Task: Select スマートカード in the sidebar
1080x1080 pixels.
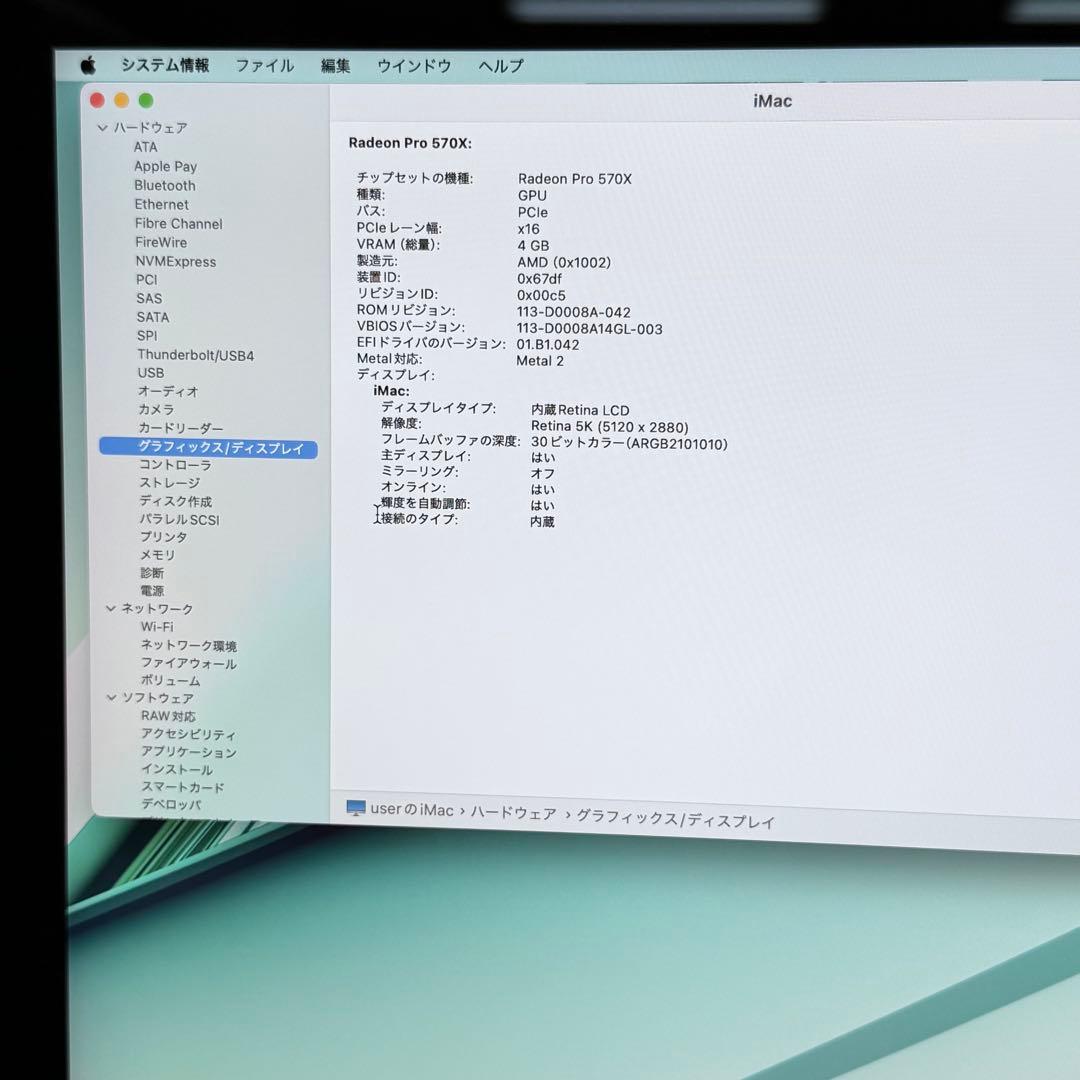Action: [x=183, y=787]
